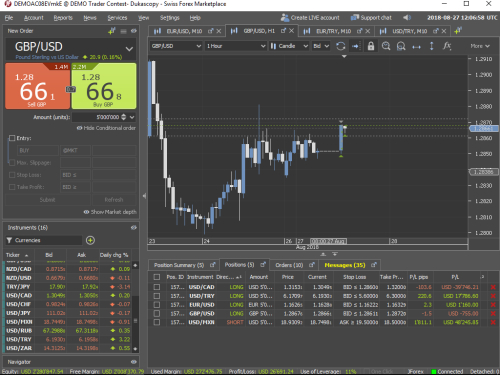Image resolution: width=500 pixels, height=375 pixels.
Task: Switch to the Messages (35) tab
Action: (345, 265)
